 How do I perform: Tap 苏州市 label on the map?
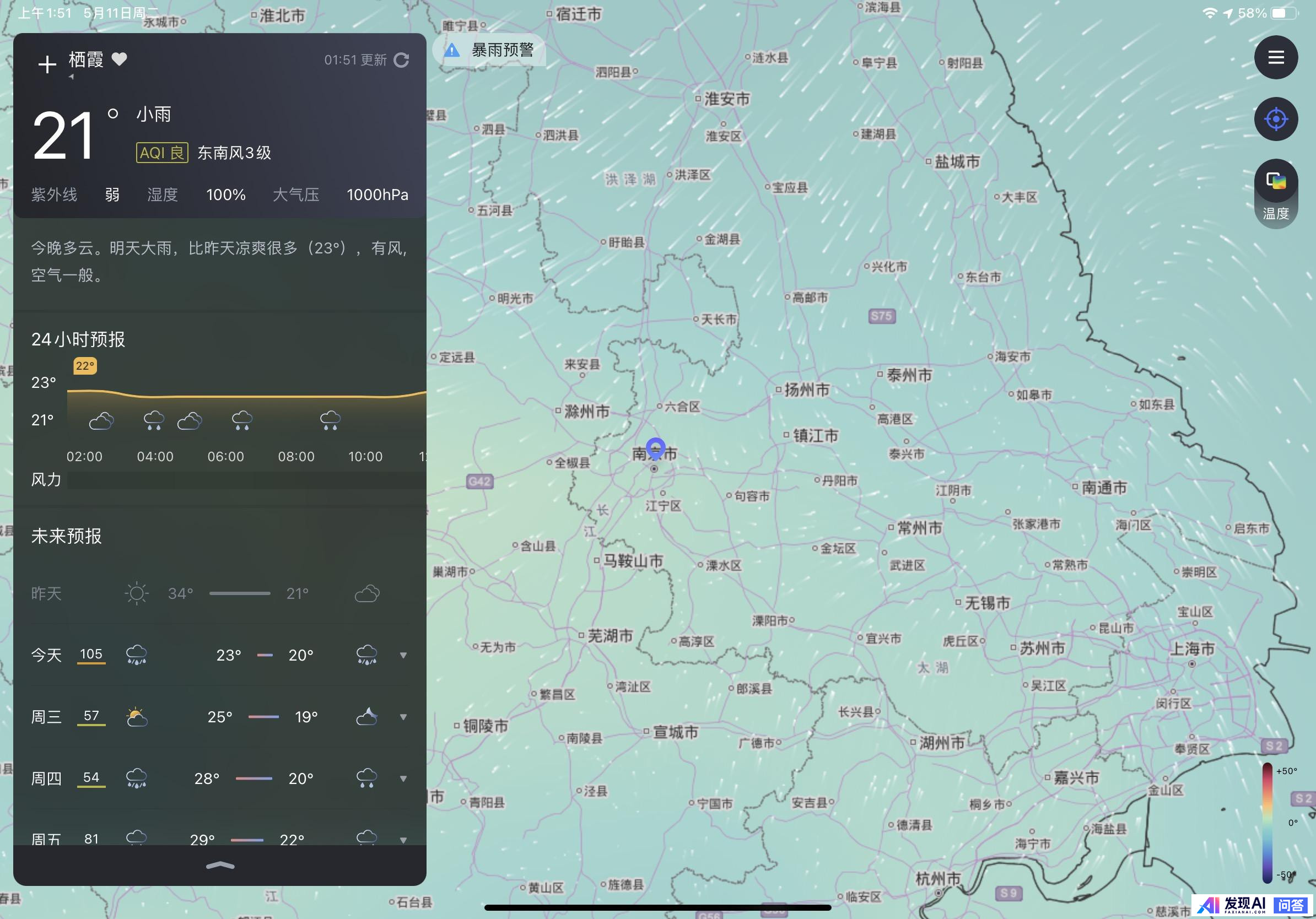(1042, 648)
